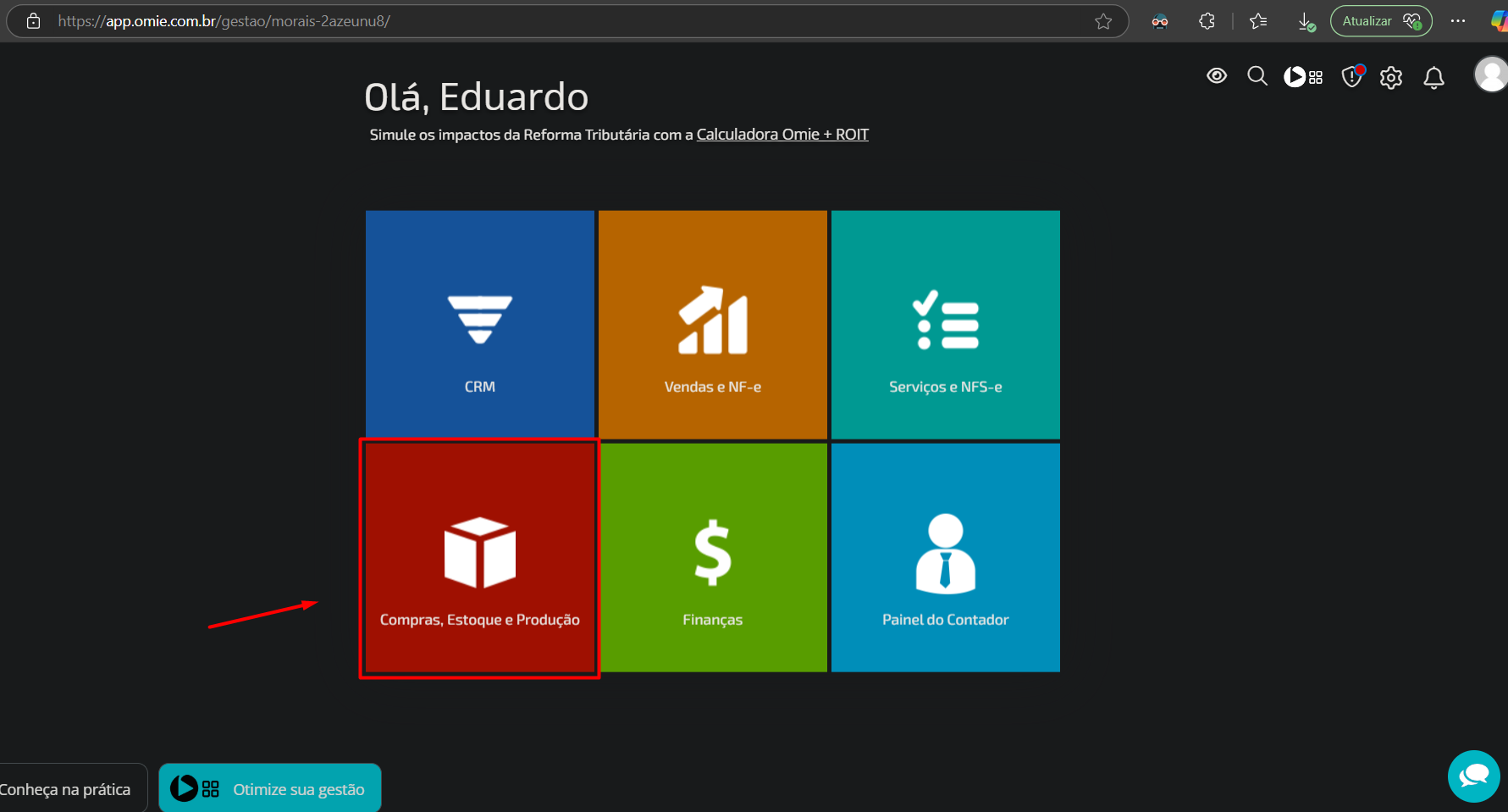1508x812 pixels.
Task: Open the settings gear icon
Action: coord(1391,78)
